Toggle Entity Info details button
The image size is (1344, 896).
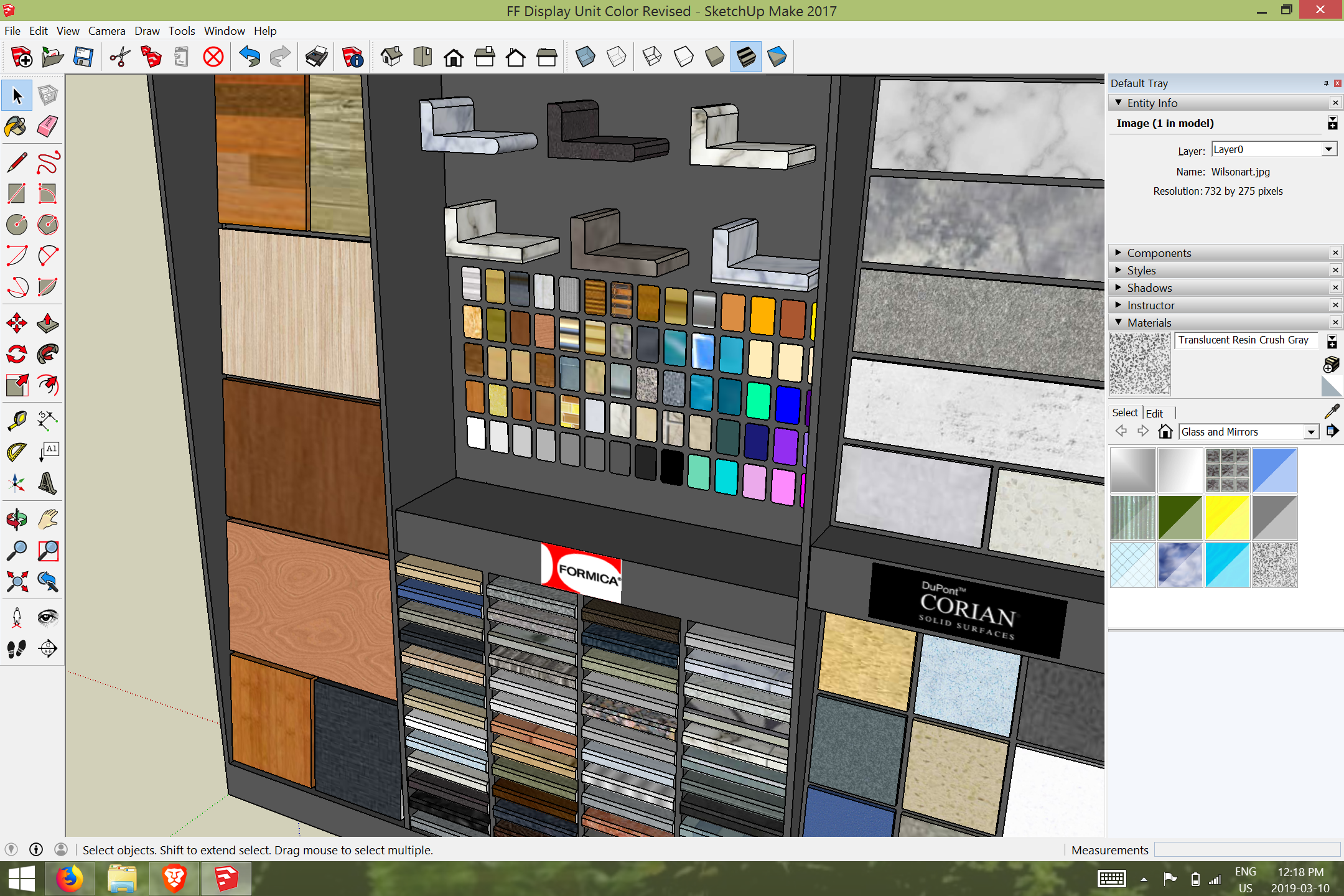[x=1332, y=123]
